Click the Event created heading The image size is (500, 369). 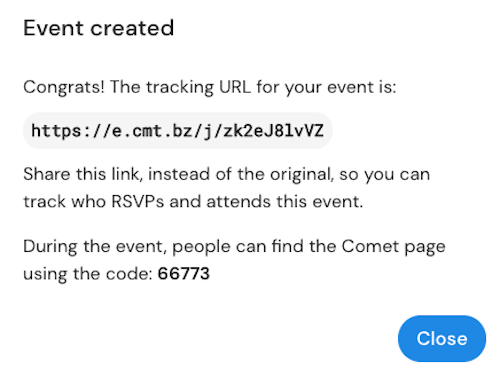99,28
